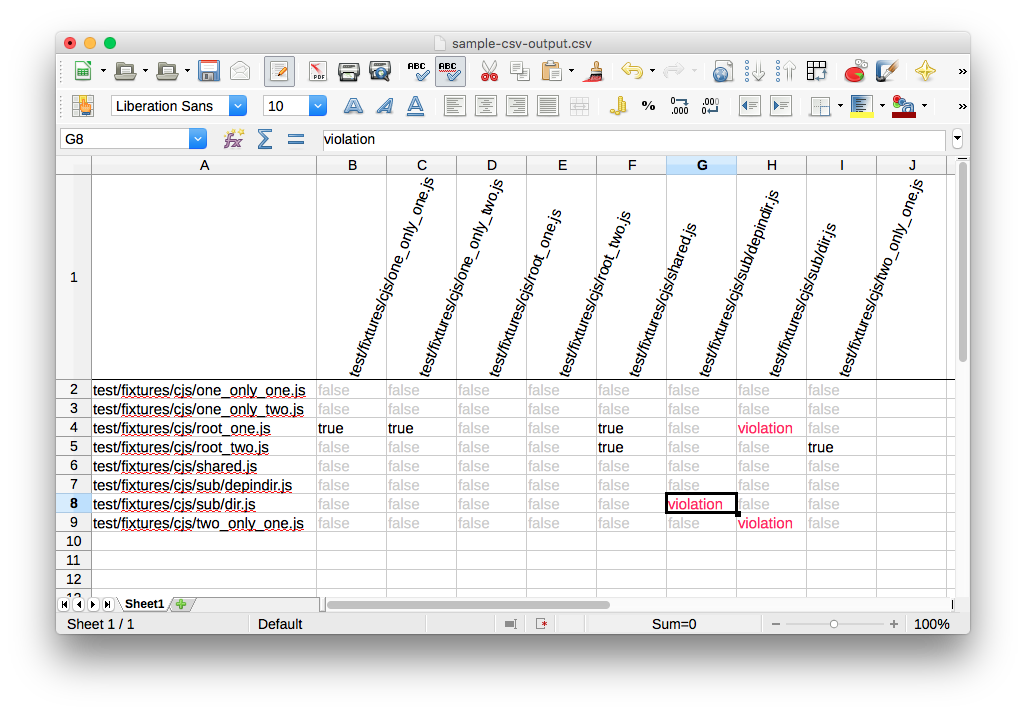Select column G header
The width and height of the screenshot is (1026, 714).
pyautogui.click(x=701, y=165)
